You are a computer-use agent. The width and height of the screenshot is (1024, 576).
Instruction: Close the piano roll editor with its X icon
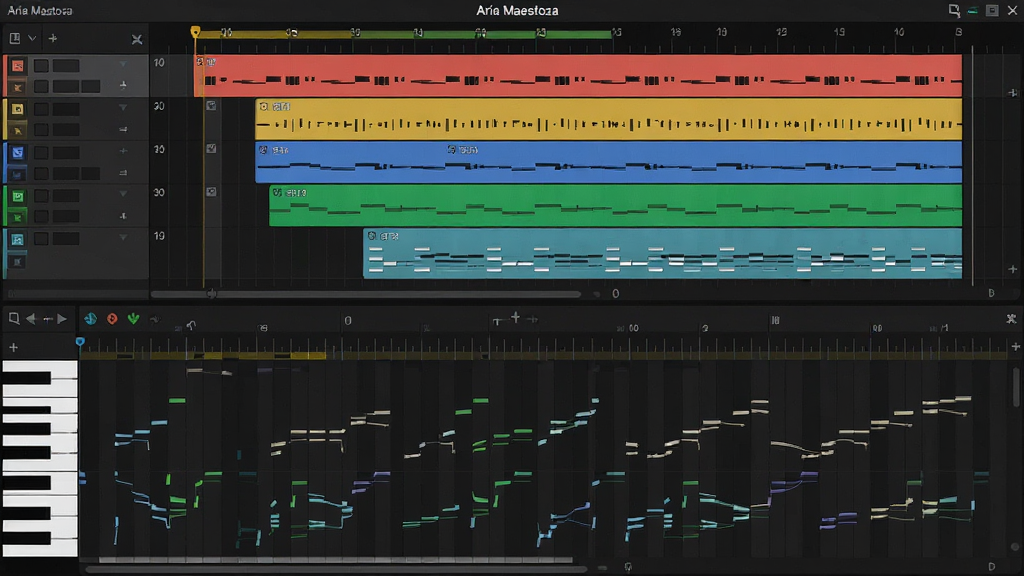(x=1011, y=319)
